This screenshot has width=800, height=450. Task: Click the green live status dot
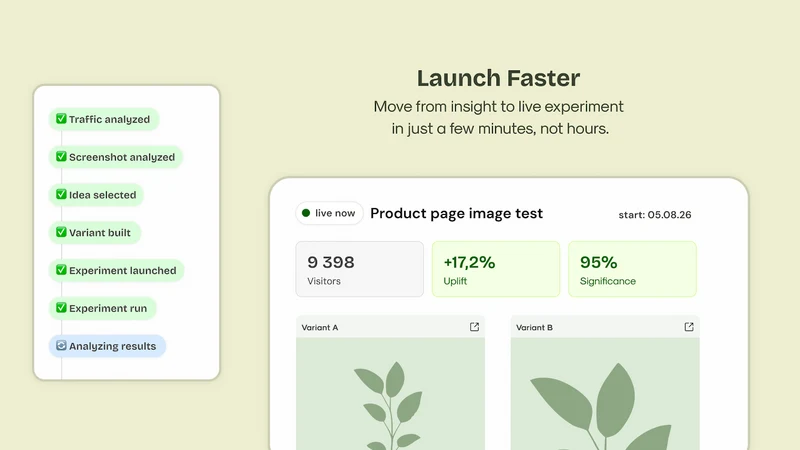pos(306,213)
